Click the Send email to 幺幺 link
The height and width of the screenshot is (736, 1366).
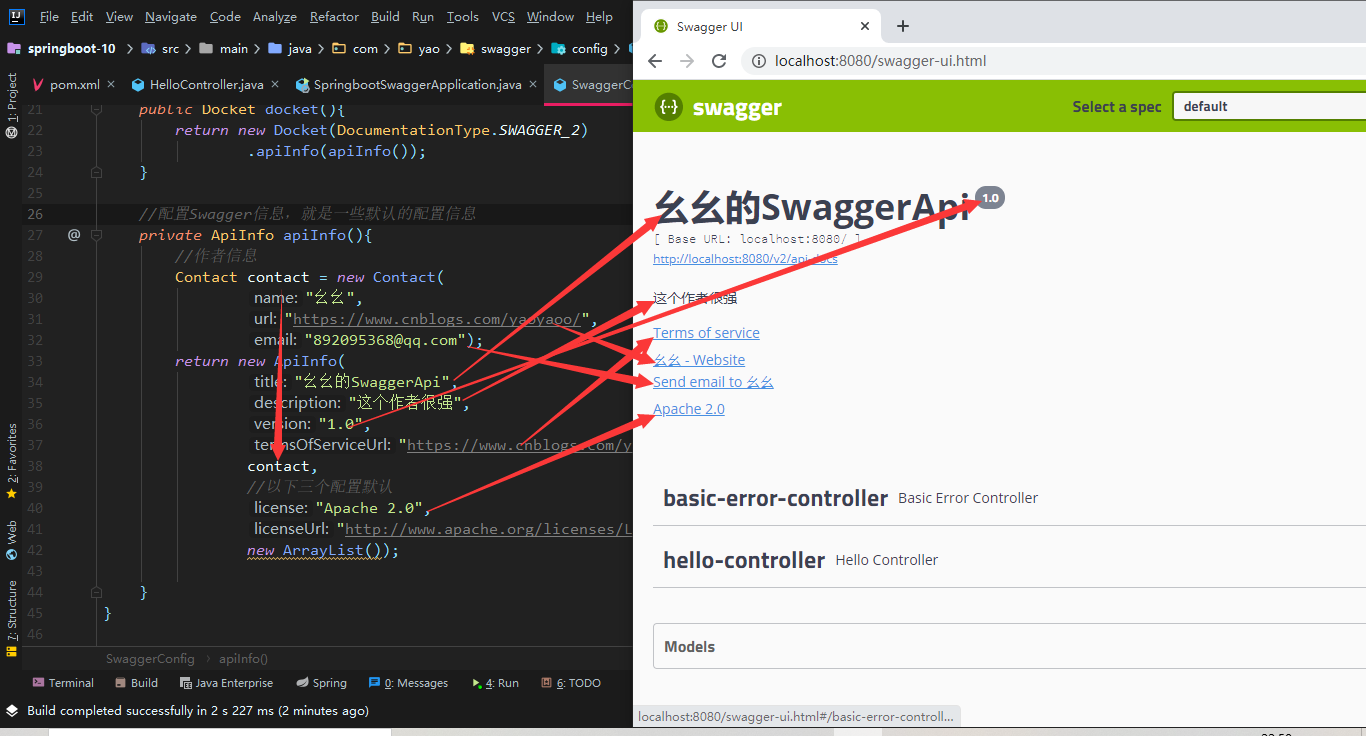713,382
